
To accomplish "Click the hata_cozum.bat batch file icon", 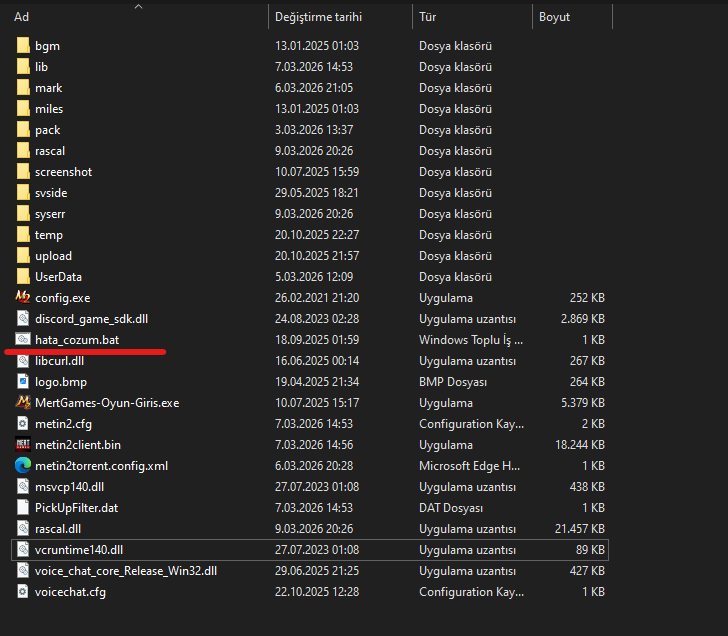I will click(x=23, y=339).
